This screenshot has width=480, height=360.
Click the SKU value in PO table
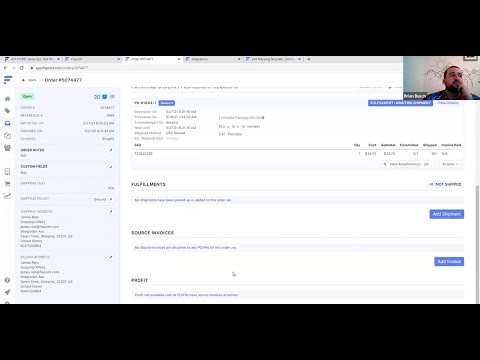[x=143, y=154]
